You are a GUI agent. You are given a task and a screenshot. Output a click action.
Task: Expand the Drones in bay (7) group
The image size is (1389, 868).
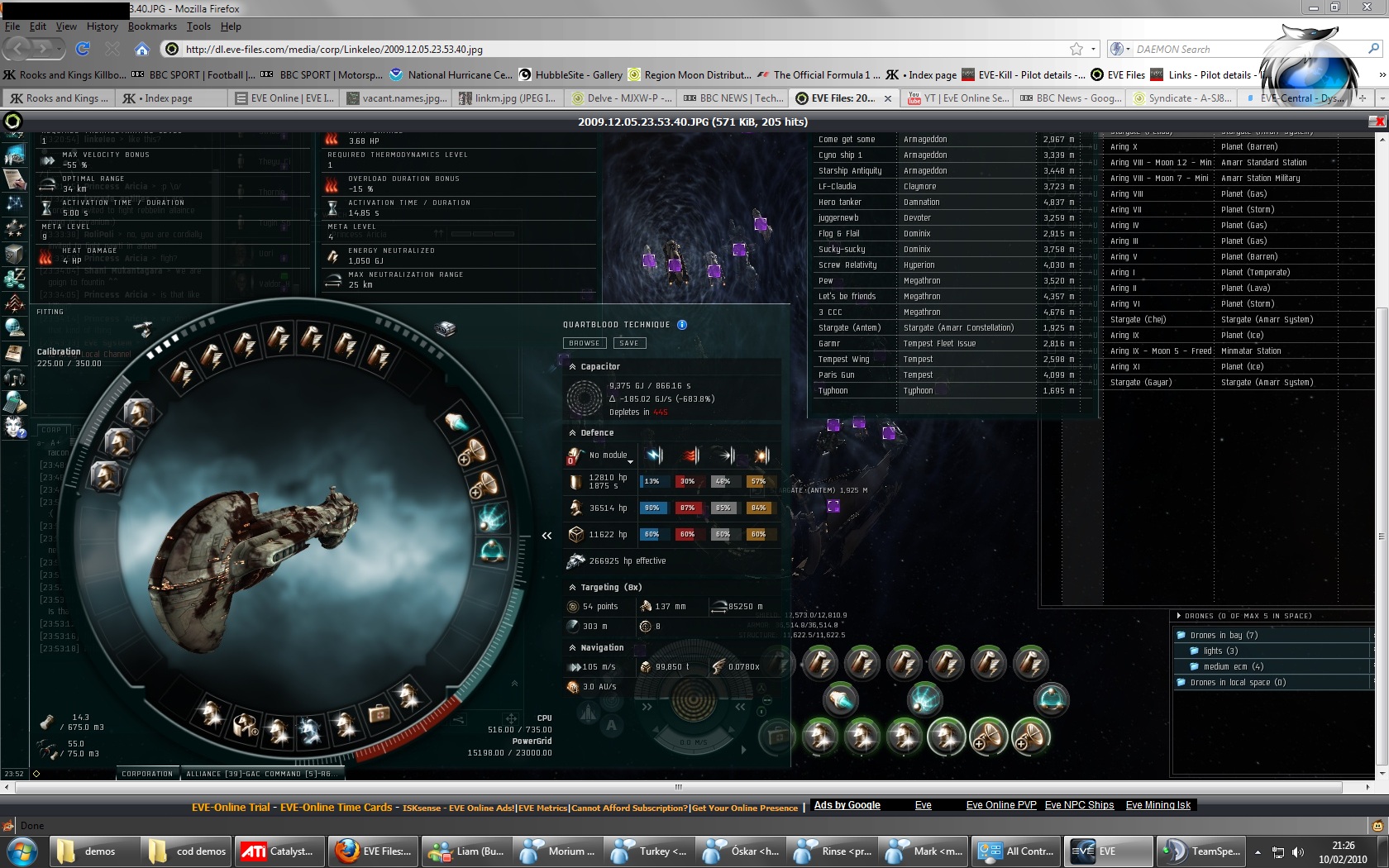[1181, 635]
